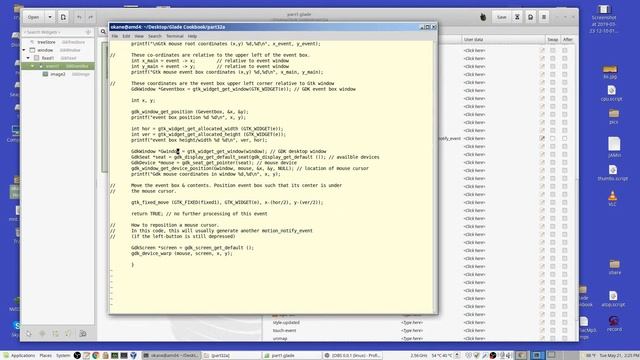Open the thumbs.script desktop file
This screenshot has height=360, width=640.
[x=613, y=173]
